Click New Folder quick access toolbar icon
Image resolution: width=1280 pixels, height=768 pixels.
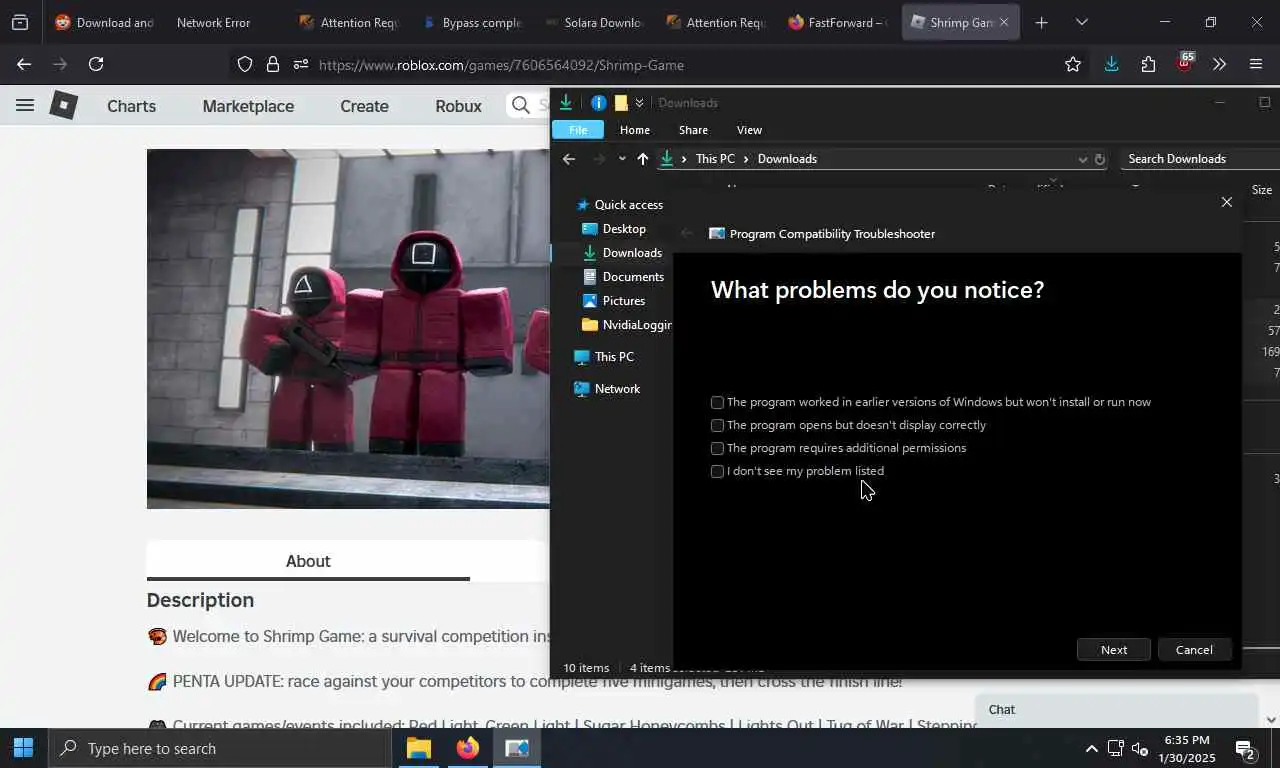click(621, 103)
